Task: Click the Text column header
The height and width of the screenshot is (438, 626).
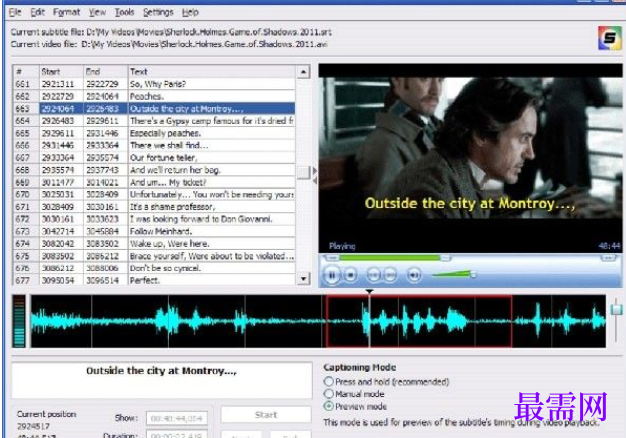Action: pyautogui.click(x=212, y=72)
